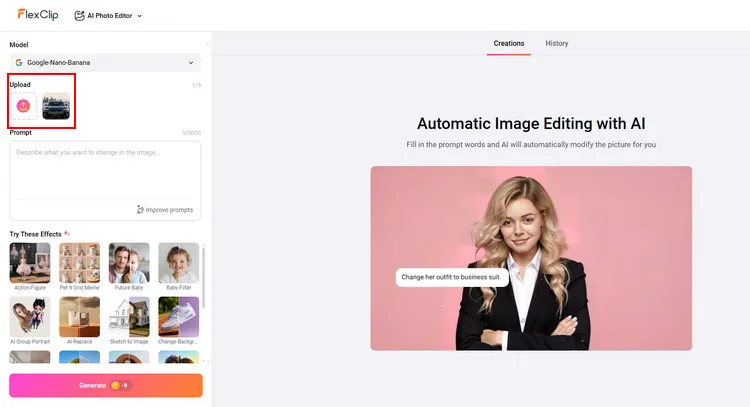The image size is (750, 407).
Task: Switch to the Creations tab
Action: coord(509,44)
